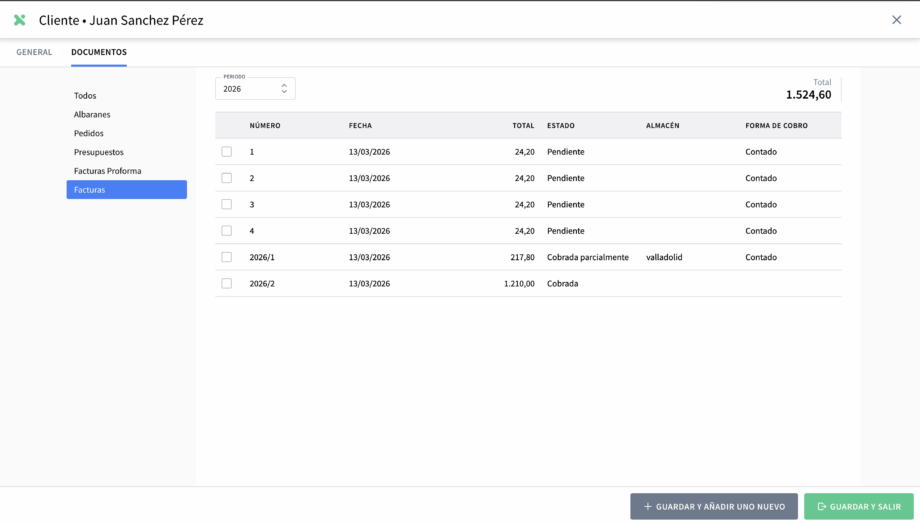Image resolution: width=920 pixels, height=524 pixels.
Task: Open the Presupuestos section
Action: click(x=99, y=152)
